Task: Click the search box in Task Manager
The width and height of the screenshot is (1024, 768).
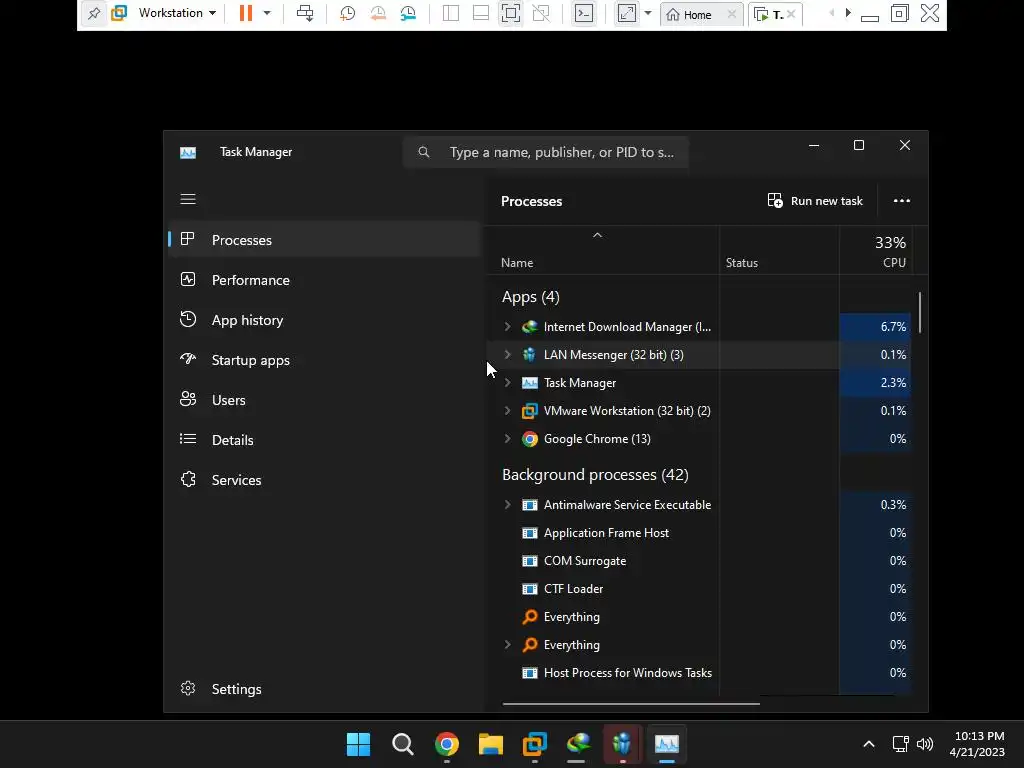Action: 546,152
